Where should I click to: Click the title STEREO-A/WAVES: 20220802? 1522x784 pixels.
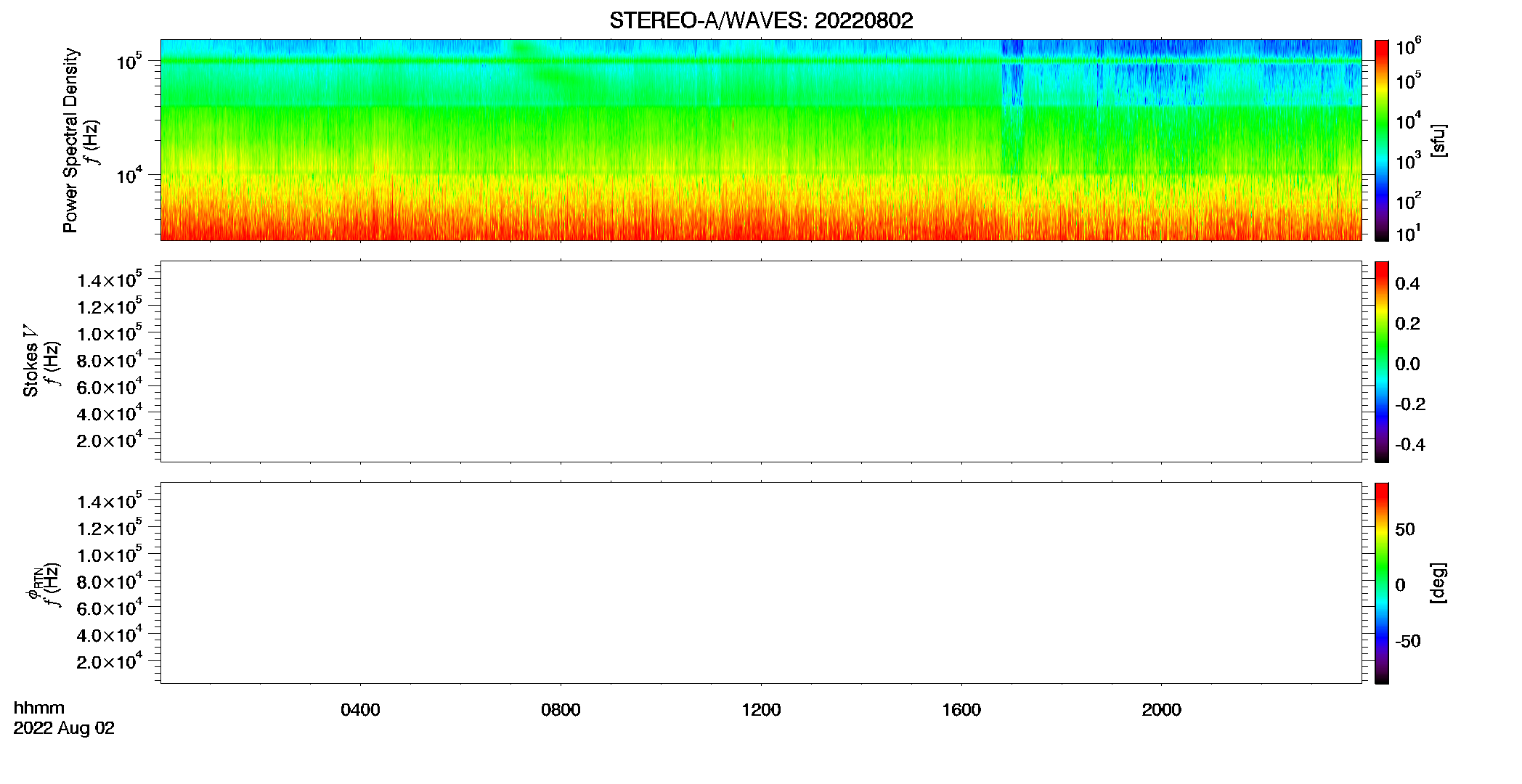[x=761, y=21]
